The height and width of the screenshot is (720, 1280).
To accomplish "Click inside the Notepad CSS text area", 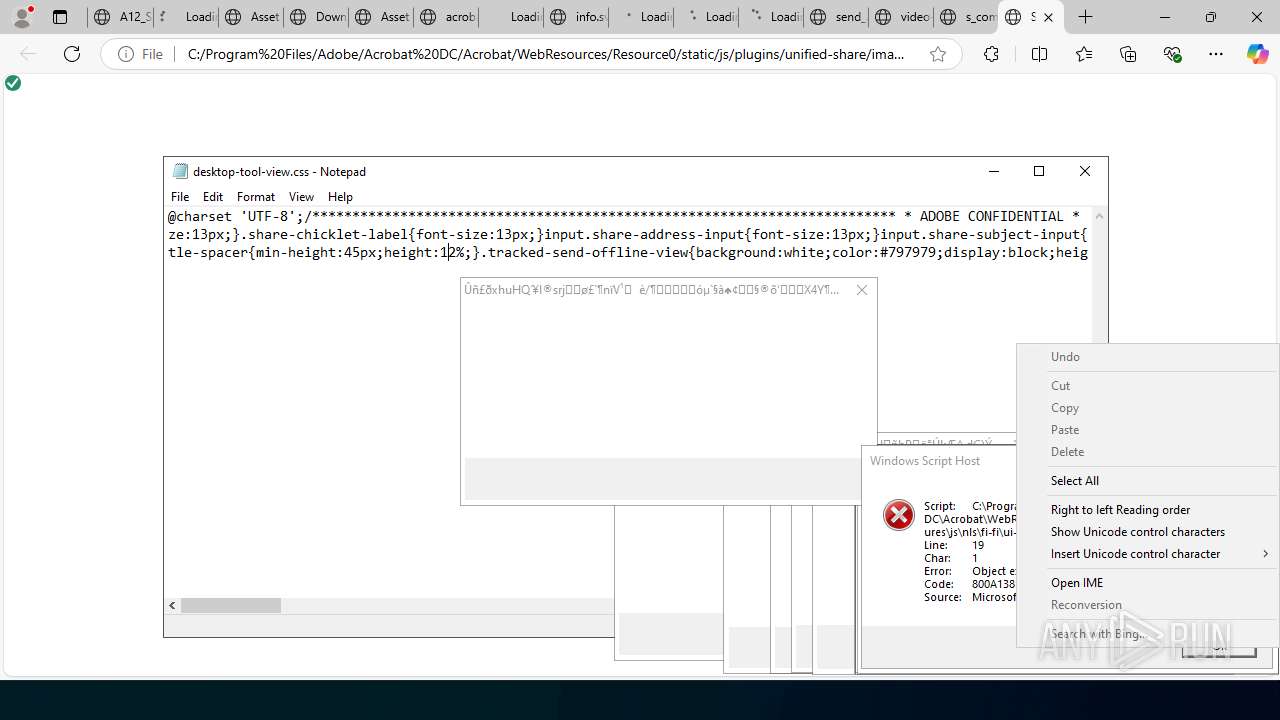I will point(628,402).
